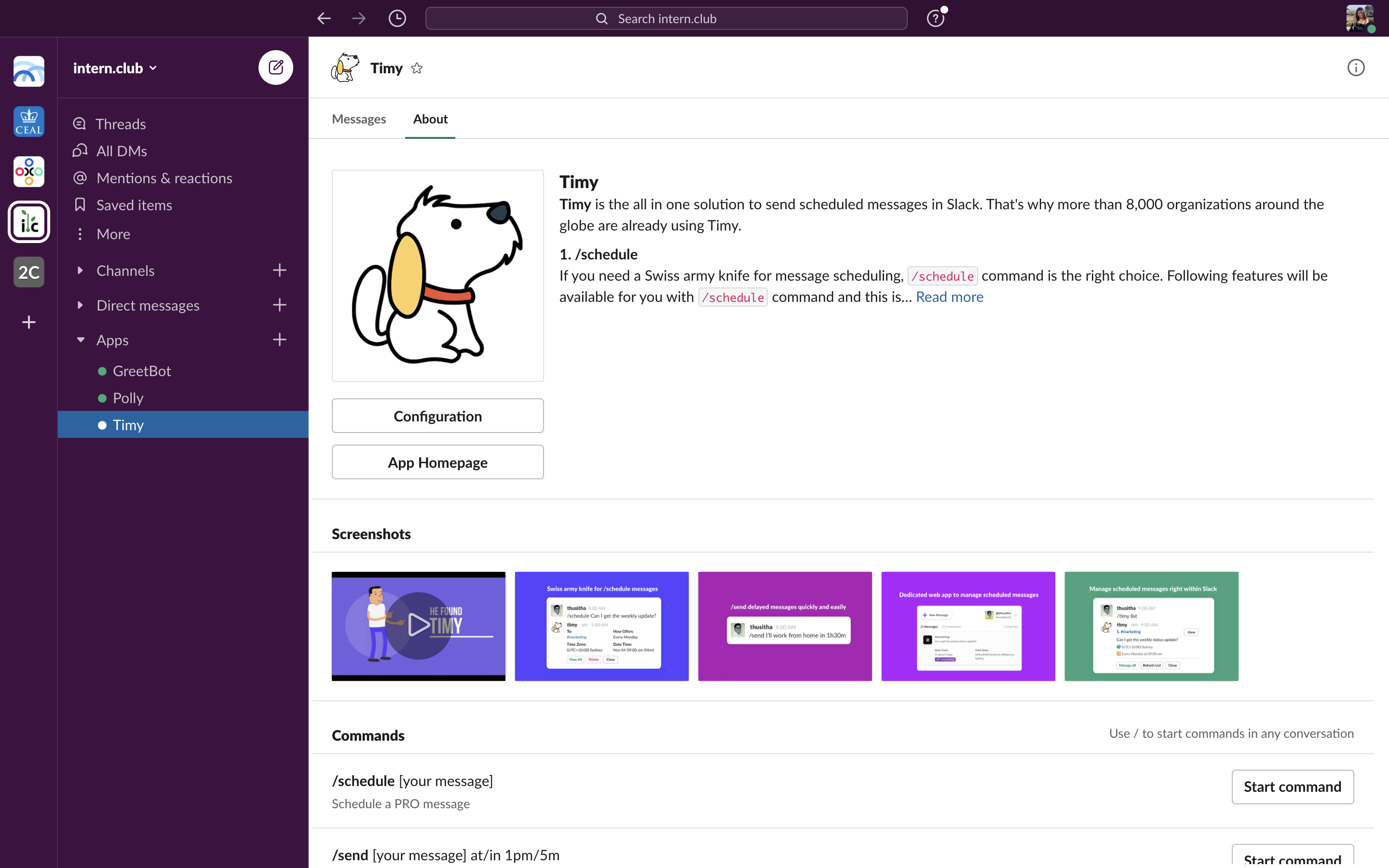Switch to the Messages tab
1389x868 pixels.
[359, 119]
